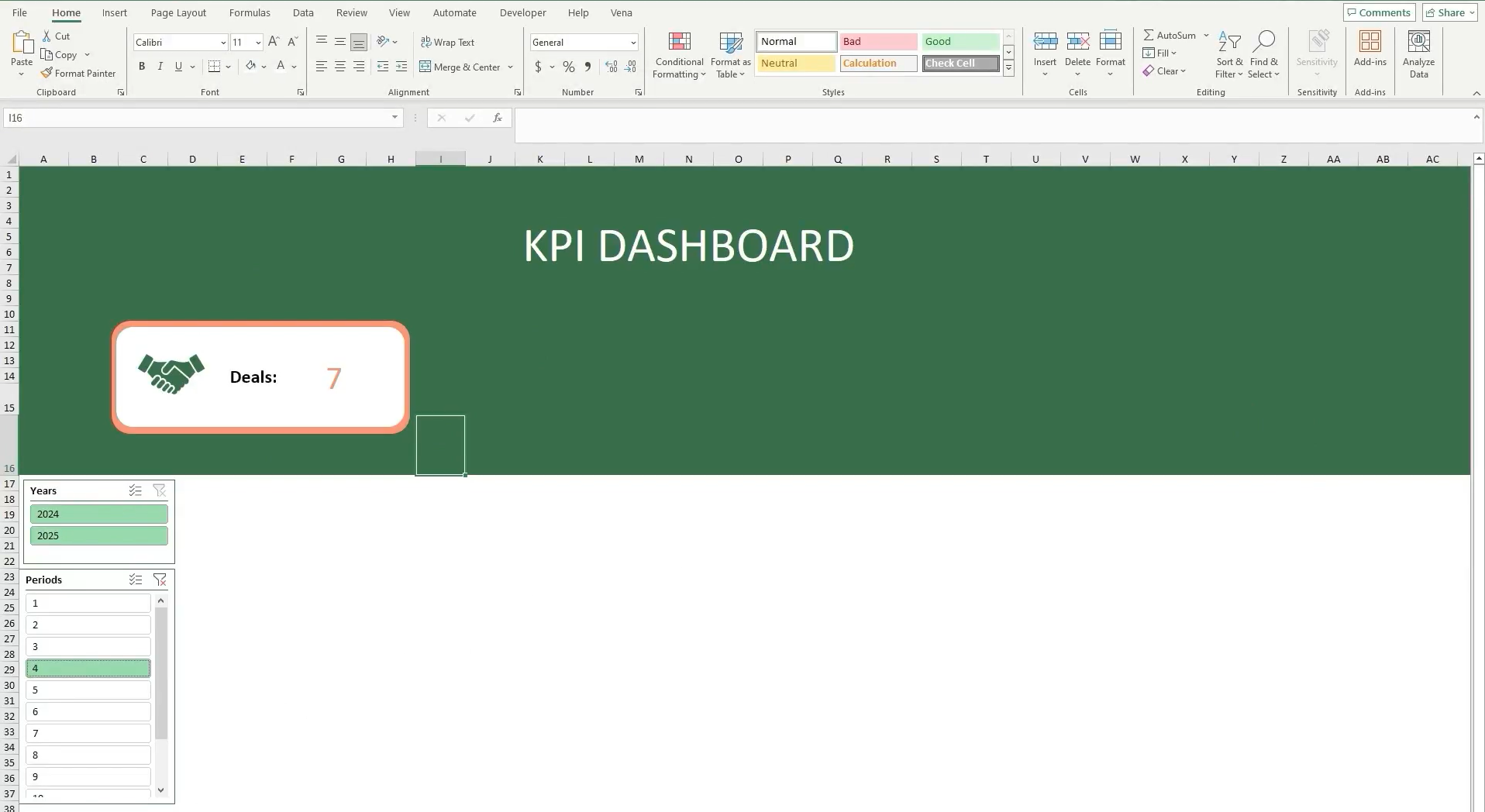Screen dimensions: 1485x812
Task: Open the Font Color swatch
Action: [280, 66]
